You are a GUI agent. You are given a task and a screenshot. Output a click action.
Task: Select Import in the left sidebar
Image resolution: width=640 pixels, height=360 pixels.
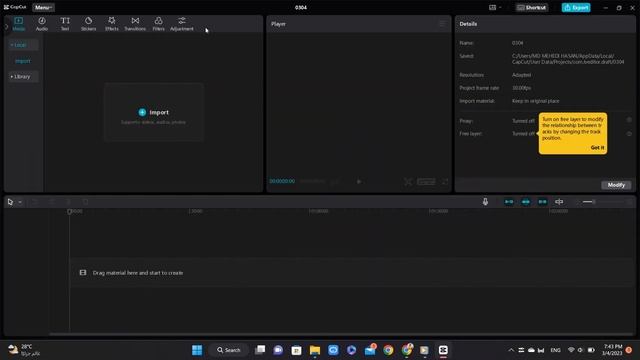click(23, 61)
